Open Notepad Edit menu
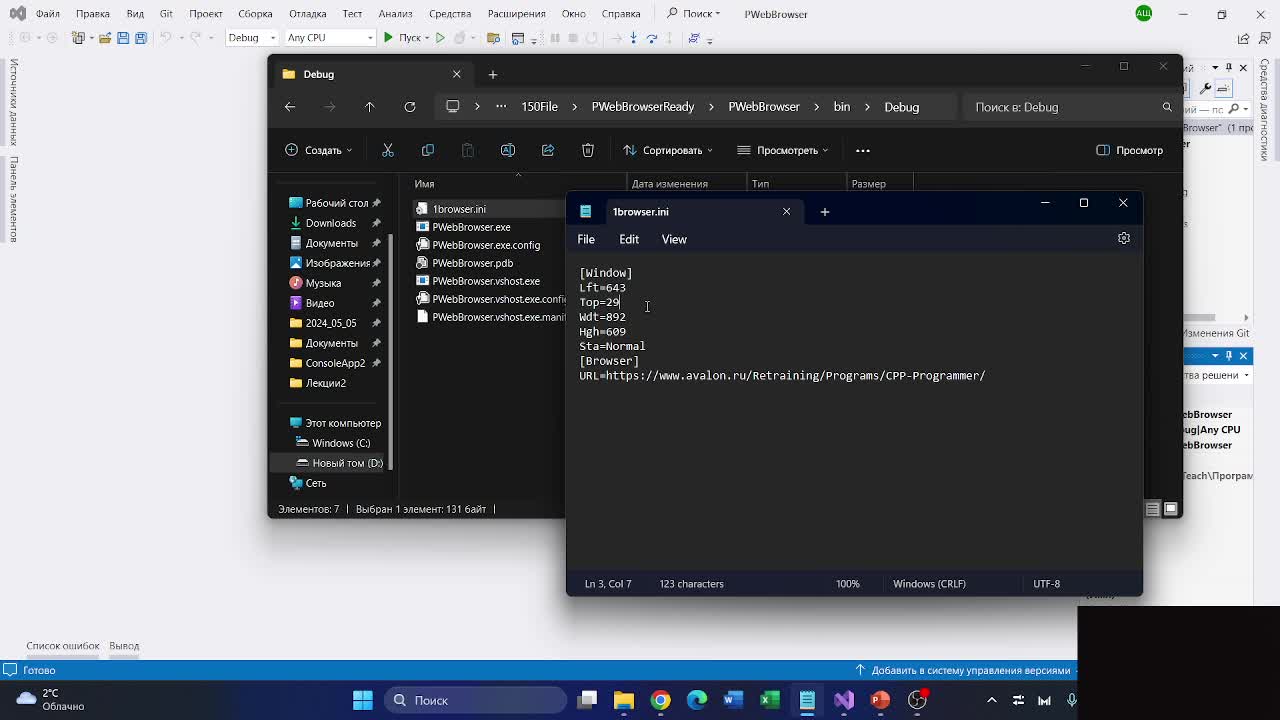The width and height of the screenshot is (1280, 720). point(629,239)
